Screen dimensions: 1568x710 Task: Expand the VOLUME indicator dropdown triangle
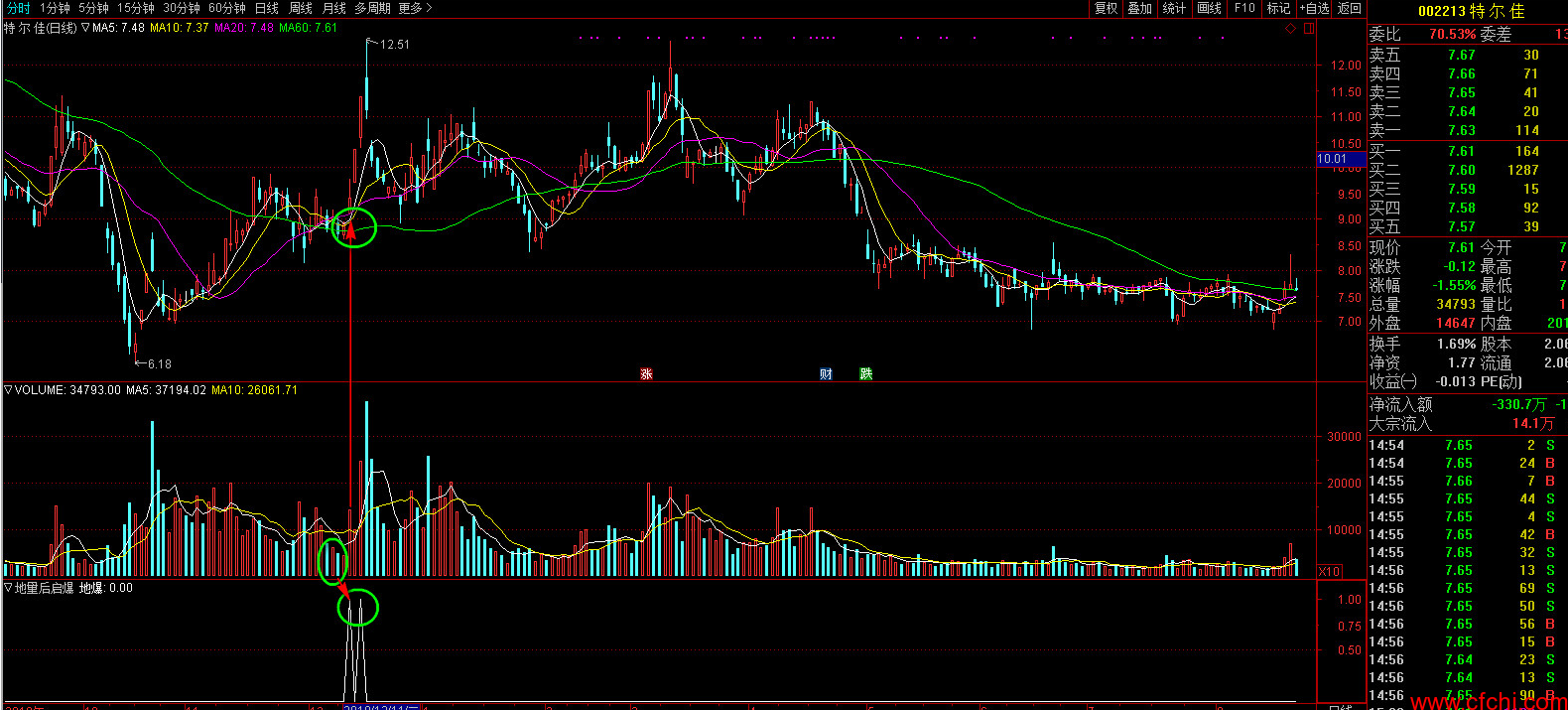point(9,390)
